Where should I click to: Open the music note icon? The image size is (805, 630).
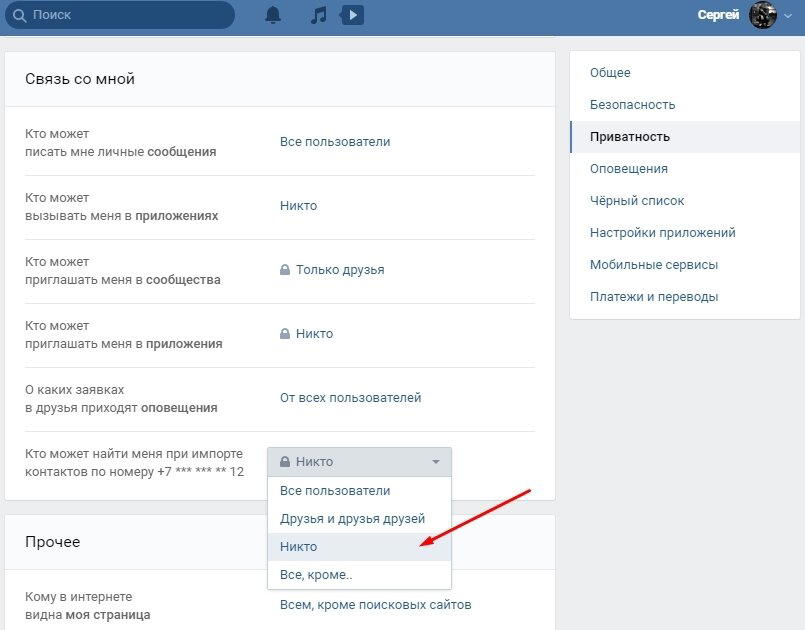(x=318, y=15)
